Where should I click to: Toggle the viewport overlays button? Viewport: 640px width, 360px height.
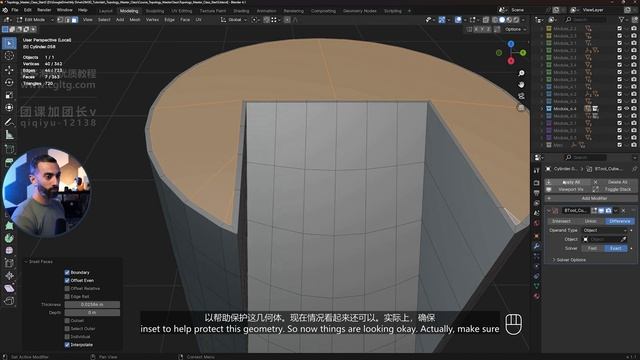(x=458, y=20)
